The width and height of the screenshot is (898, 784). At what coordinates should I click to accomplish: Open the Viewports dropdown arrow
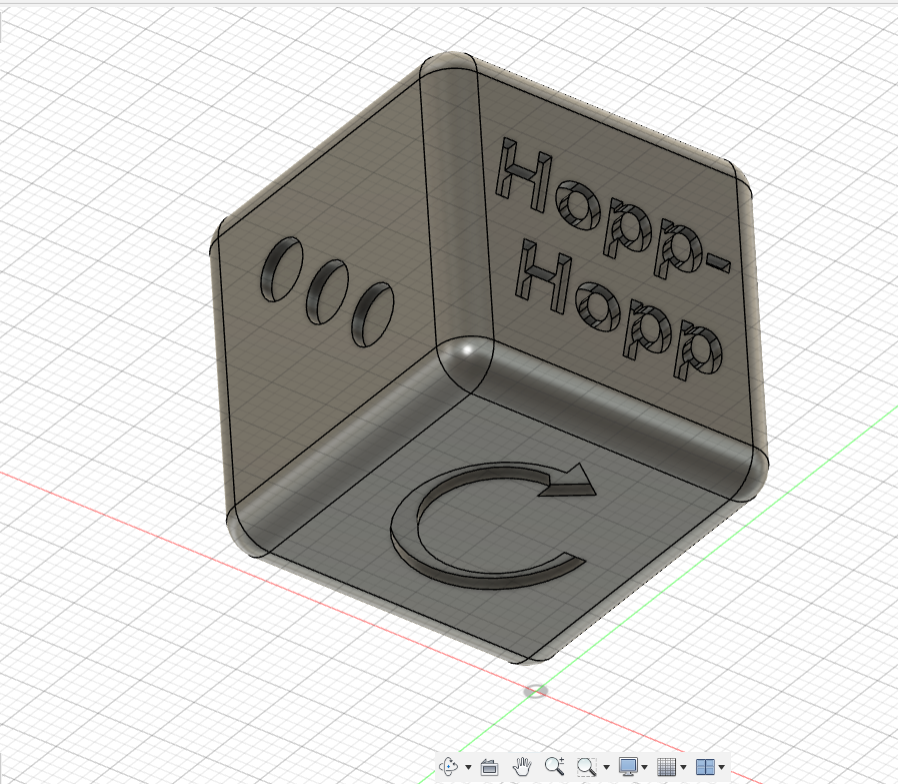click(x=722, y=767)
